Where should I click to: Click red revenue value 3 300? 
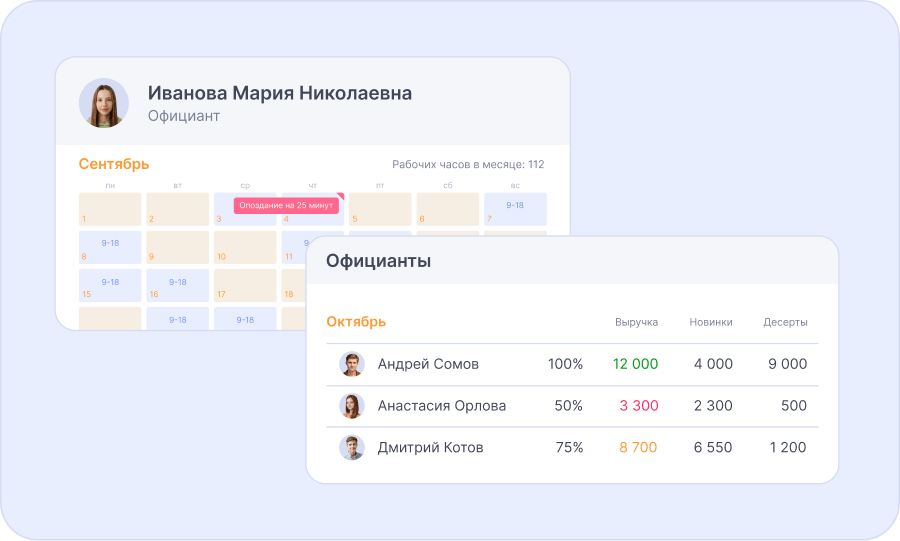639,406
